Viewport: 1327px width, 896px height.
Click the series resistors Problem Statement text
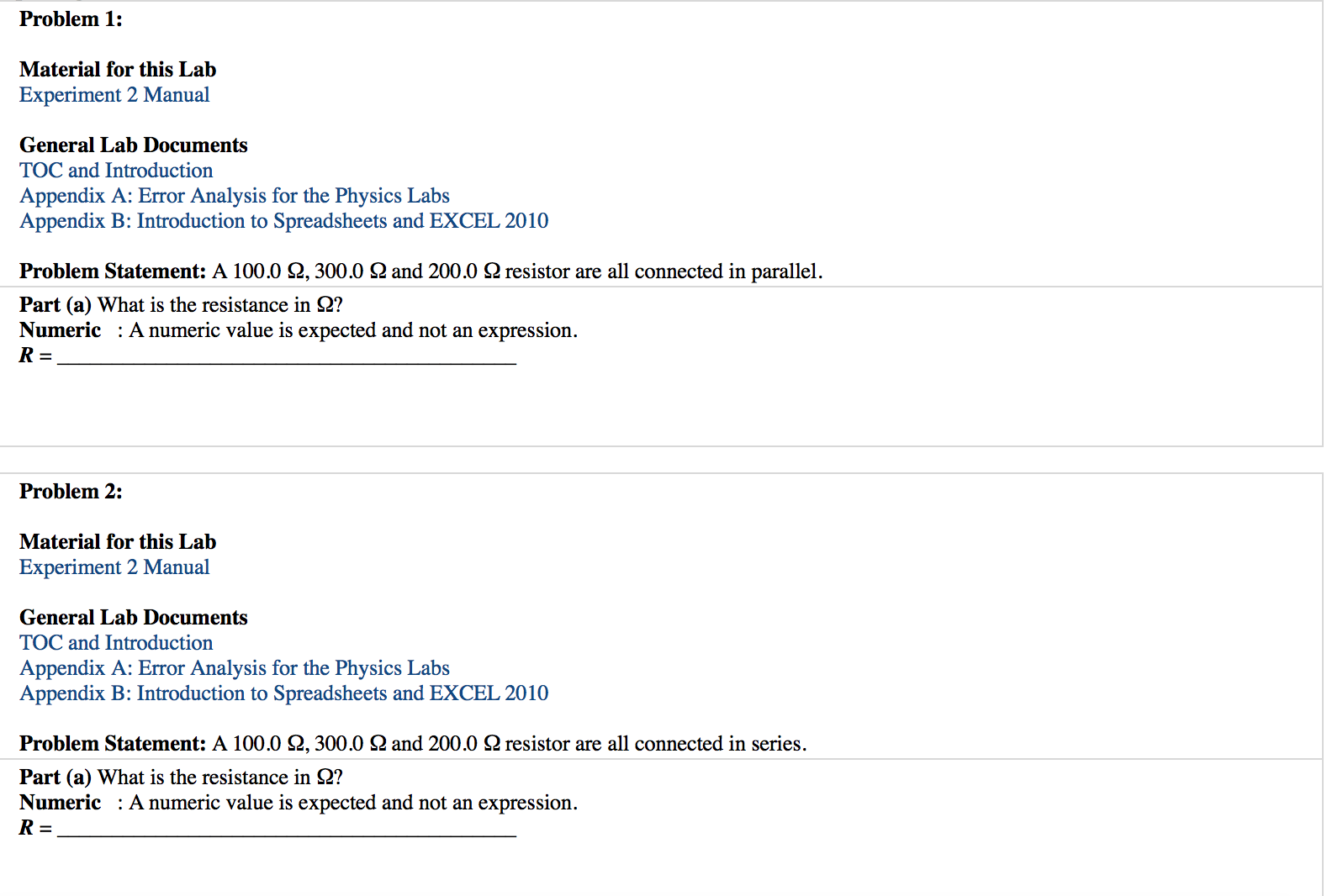point(413,744)
